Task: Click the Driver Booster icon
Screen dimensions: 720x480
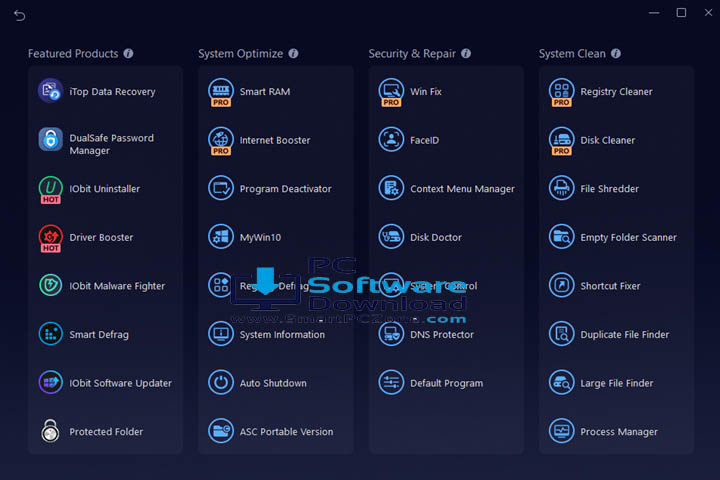Action: coord(51,238)
